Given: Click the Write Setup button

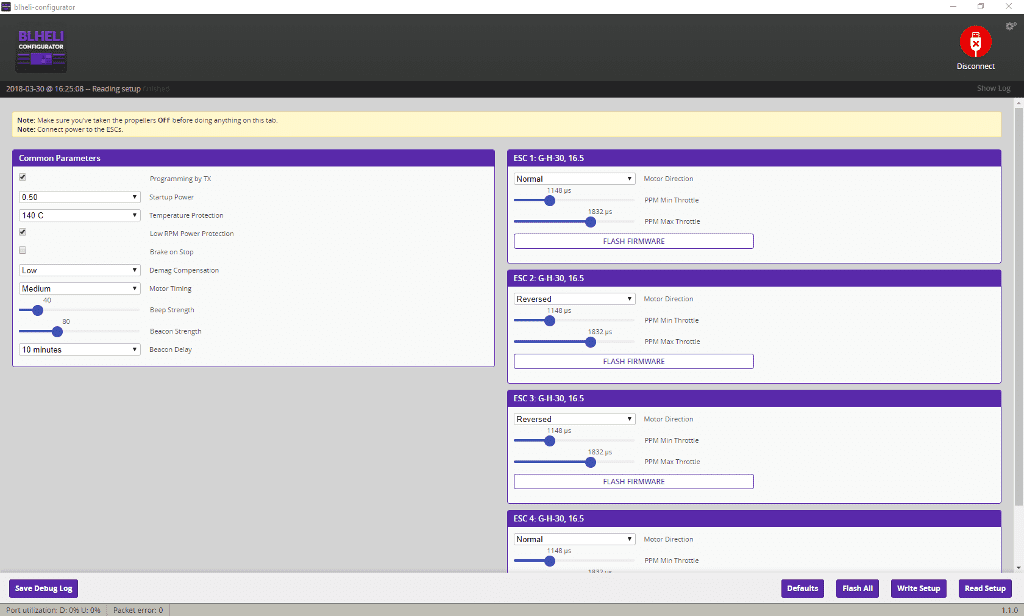Looking at the screenshot, I should tap(918, 588).
